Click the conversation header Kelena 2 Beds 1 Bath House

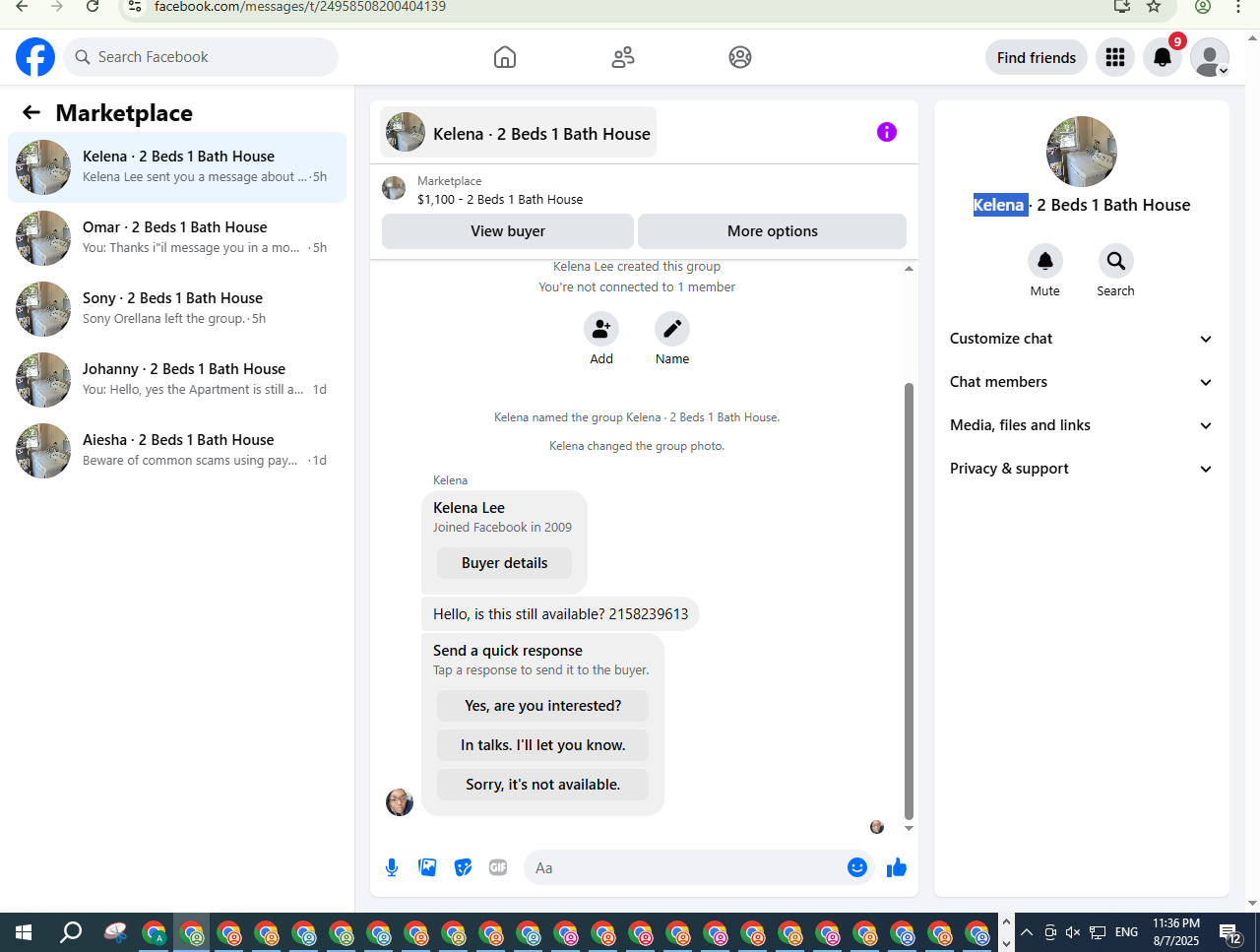519,132
